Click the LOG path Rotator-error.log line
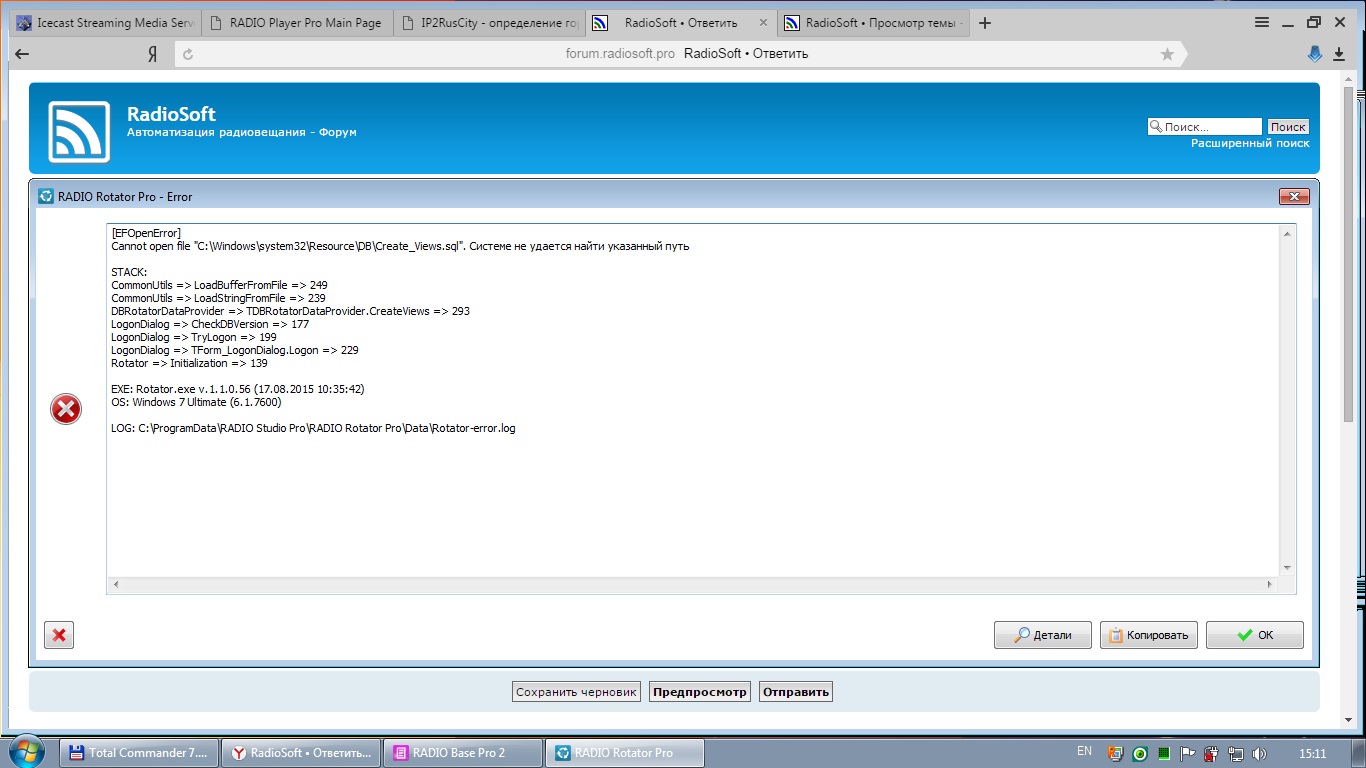Viewport: 1366px width, 768px height. pos(313,428)
